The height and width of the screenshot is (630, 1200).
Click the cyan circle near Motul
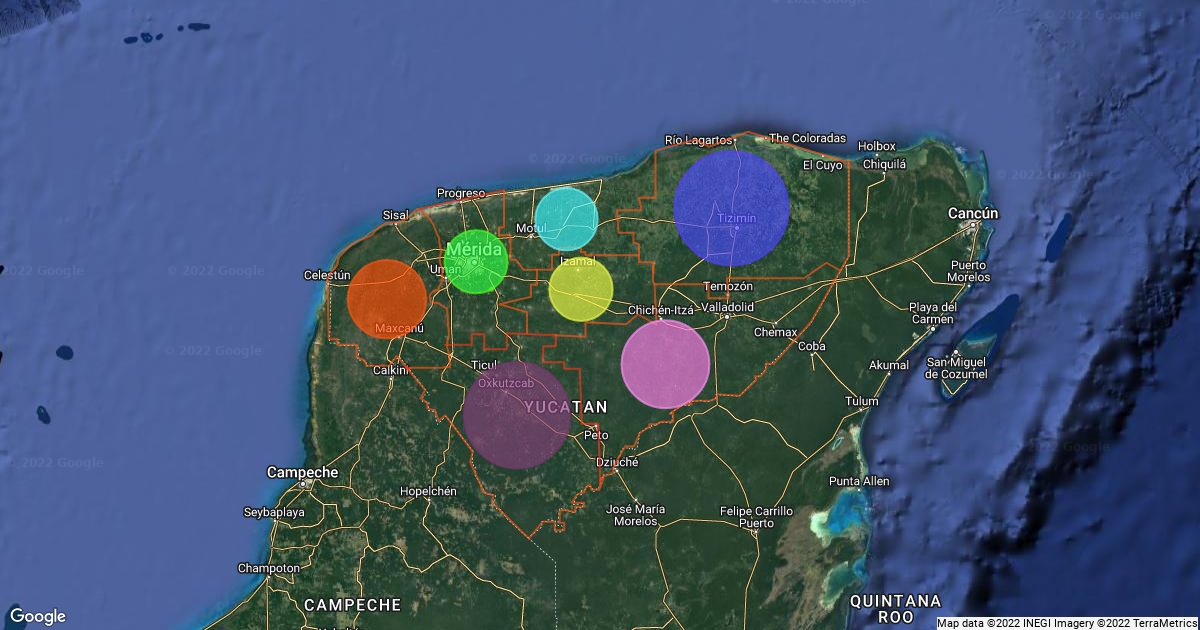[x=566, y=218]
